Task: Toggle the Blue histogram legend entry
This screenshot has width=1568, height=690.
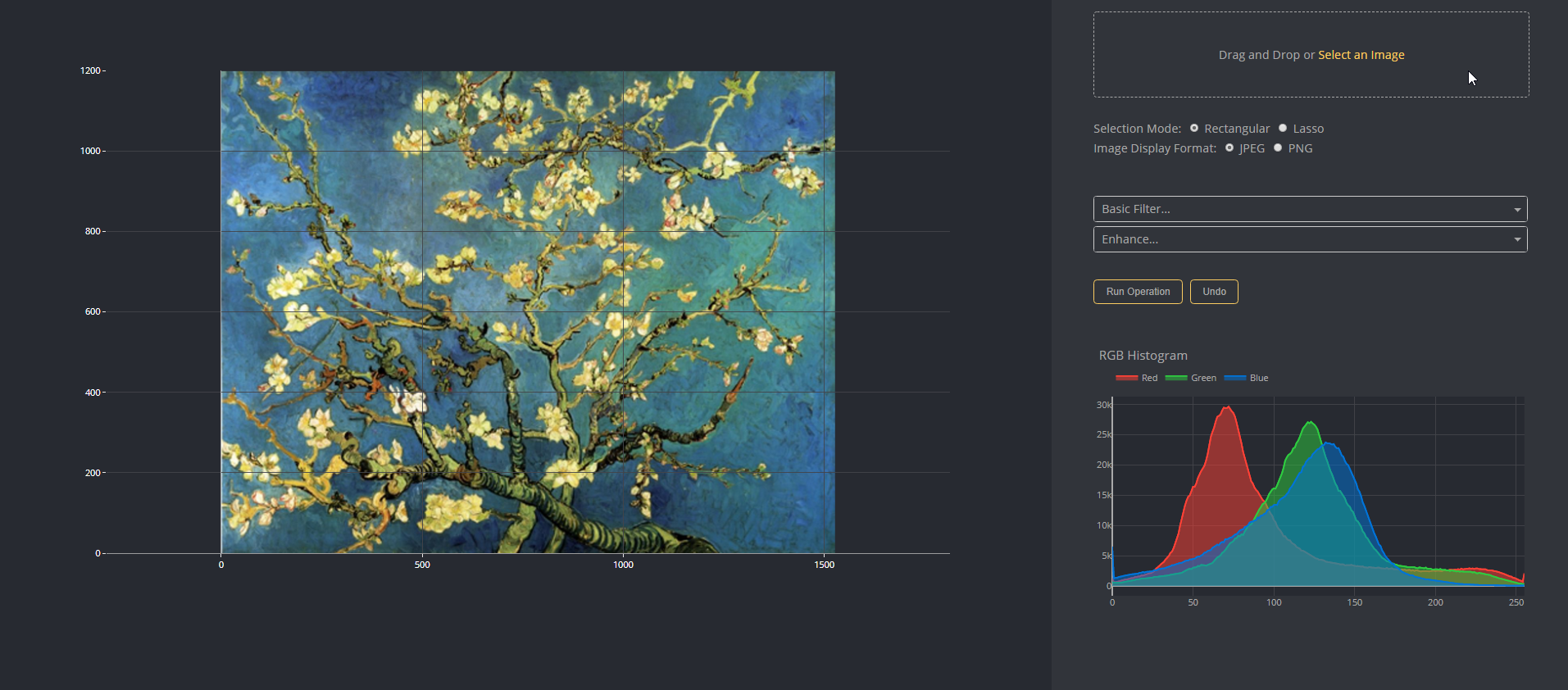Action: (1246, 378)
